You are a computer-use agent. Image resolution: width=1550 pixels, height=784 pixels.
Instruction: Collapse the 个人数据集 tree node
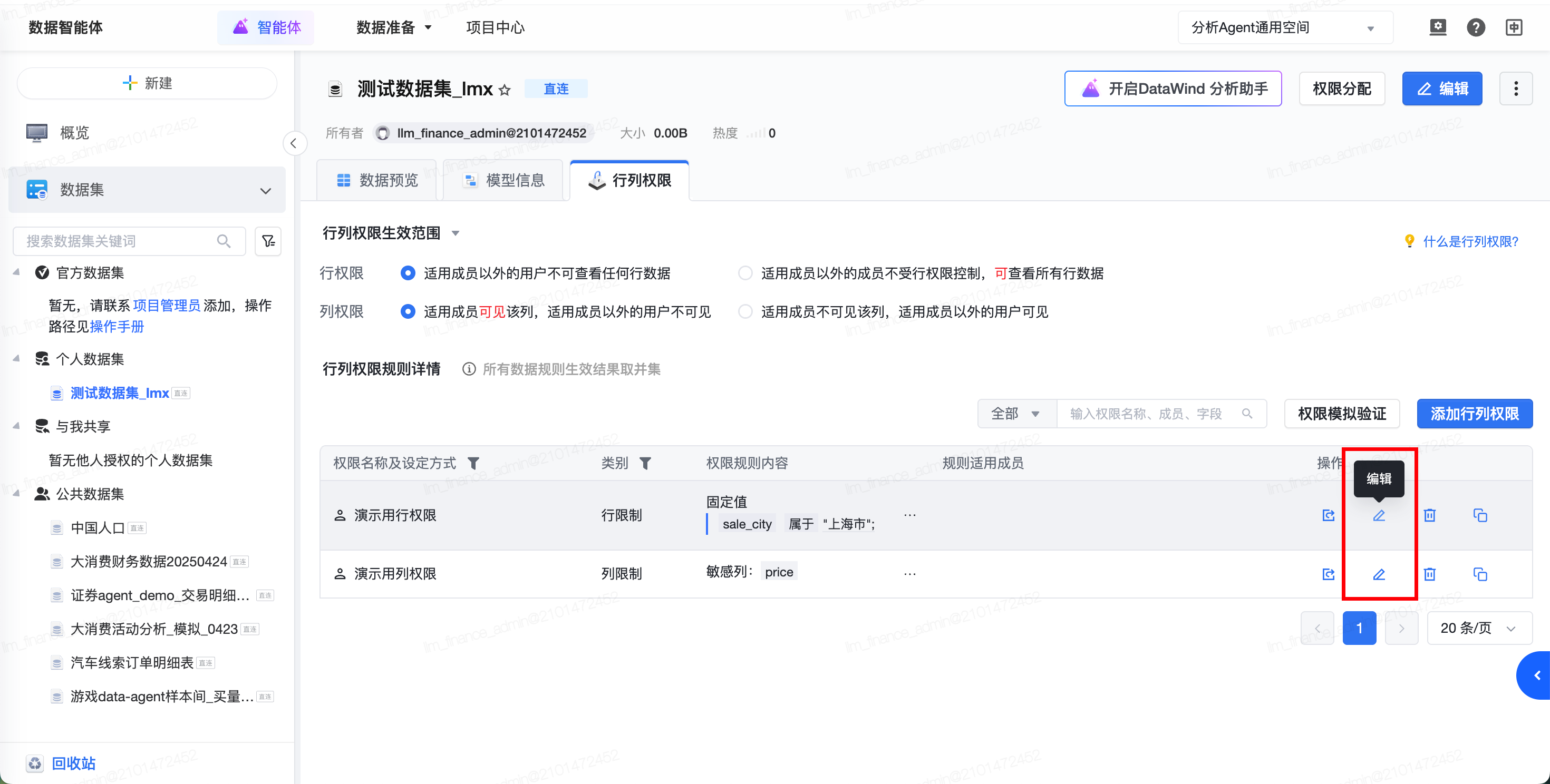pyautogui.click(x=16, y=359)
